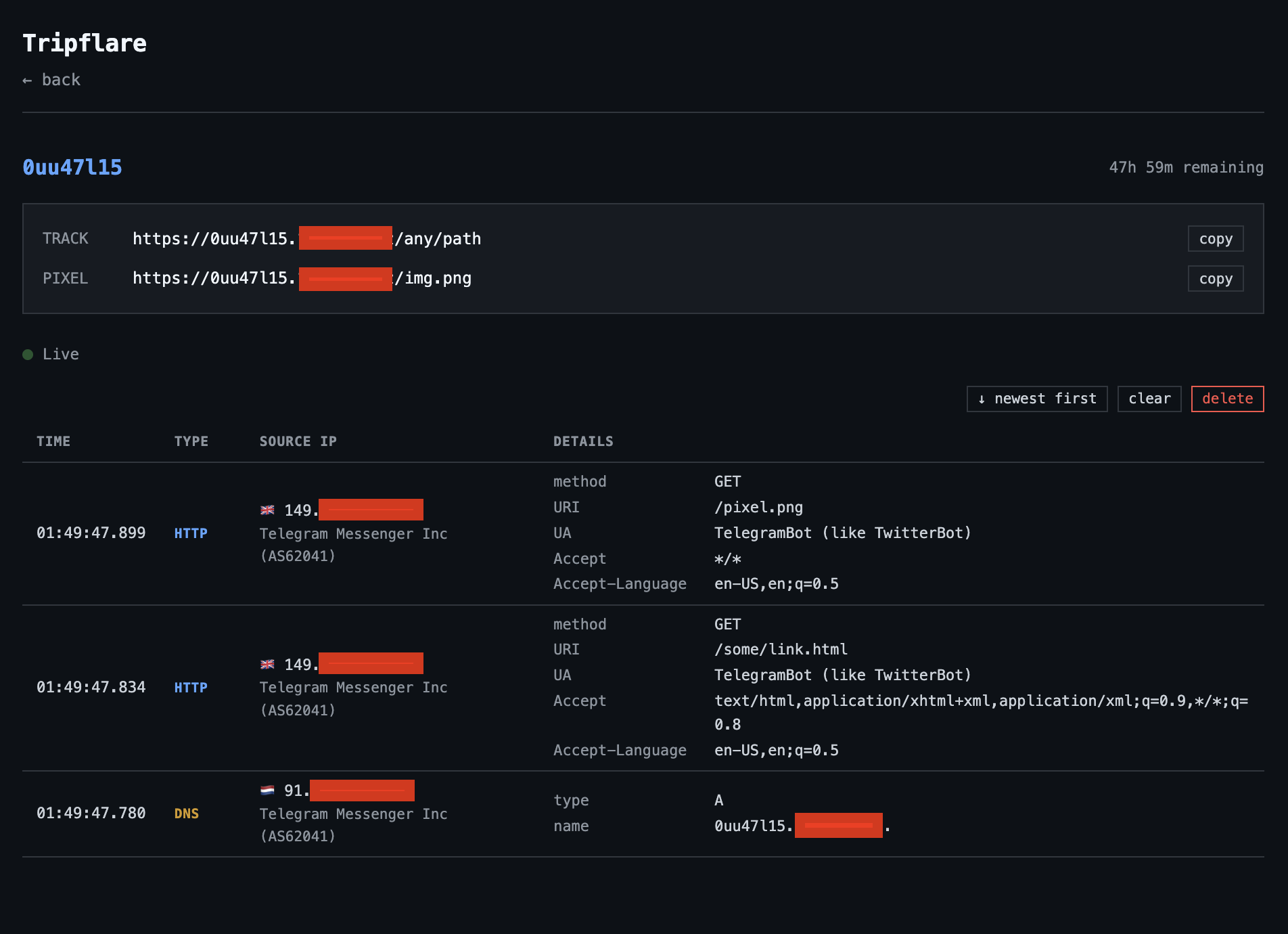
Task: Click the DNS record type value A
Action: click(719, 801)
